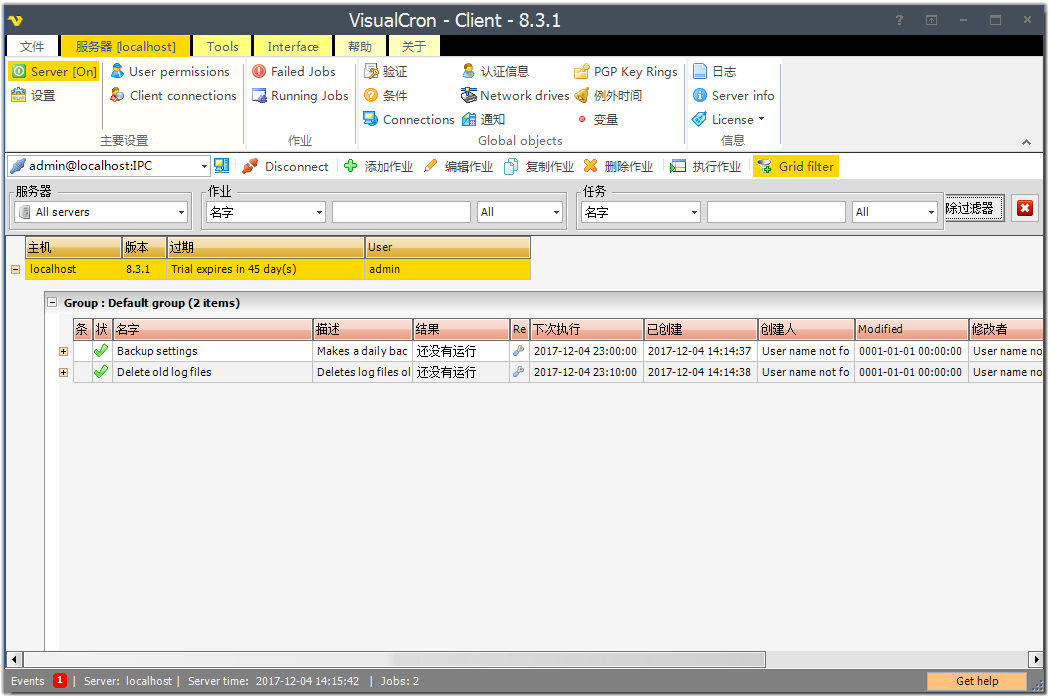Open Client connections
Image resolution: width=1049 pixels, height=696 pixels.
pyautogui.click(x=173, y=96)
